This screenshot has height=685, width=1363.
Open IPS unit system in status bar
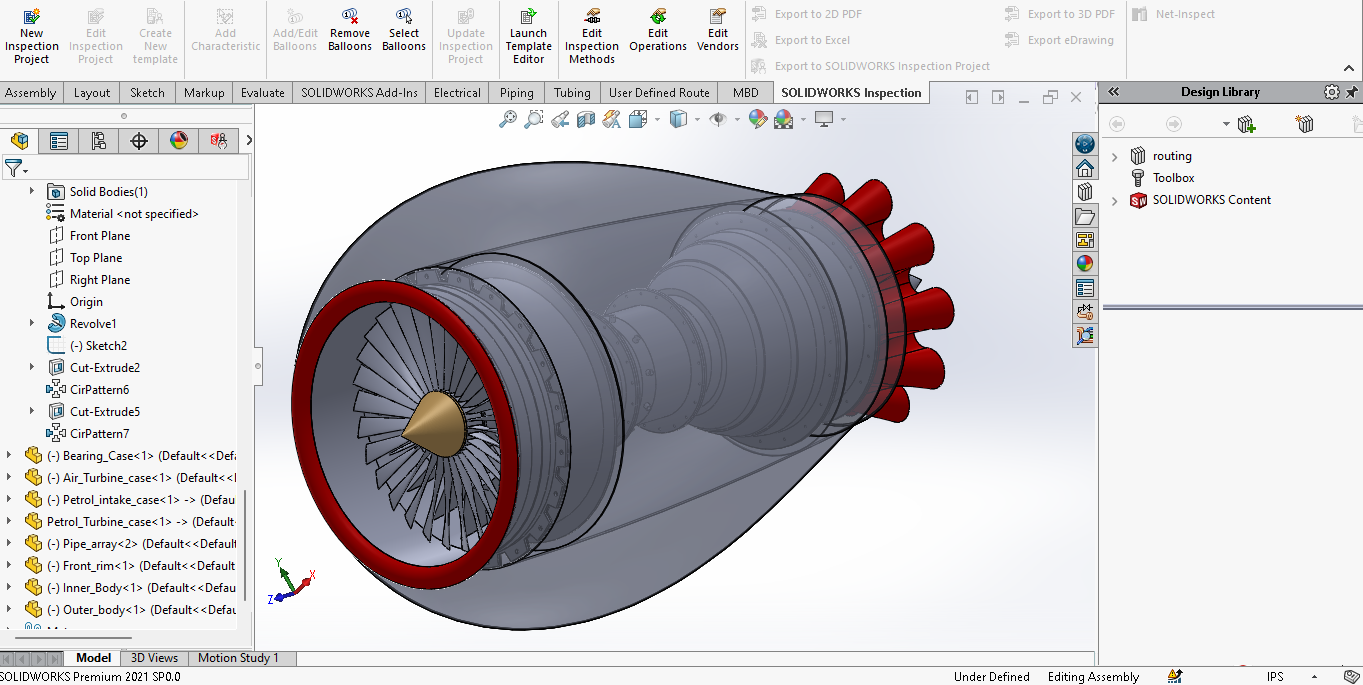(x=1275, y=677)
